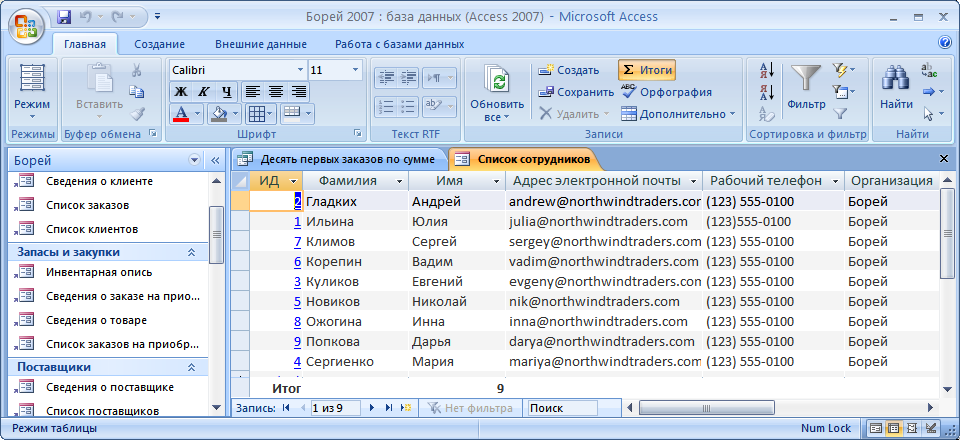The height and width of the screenshot is (440, 960).
Task: Open Работа с базами данных tab
Action: click(399, 44)
